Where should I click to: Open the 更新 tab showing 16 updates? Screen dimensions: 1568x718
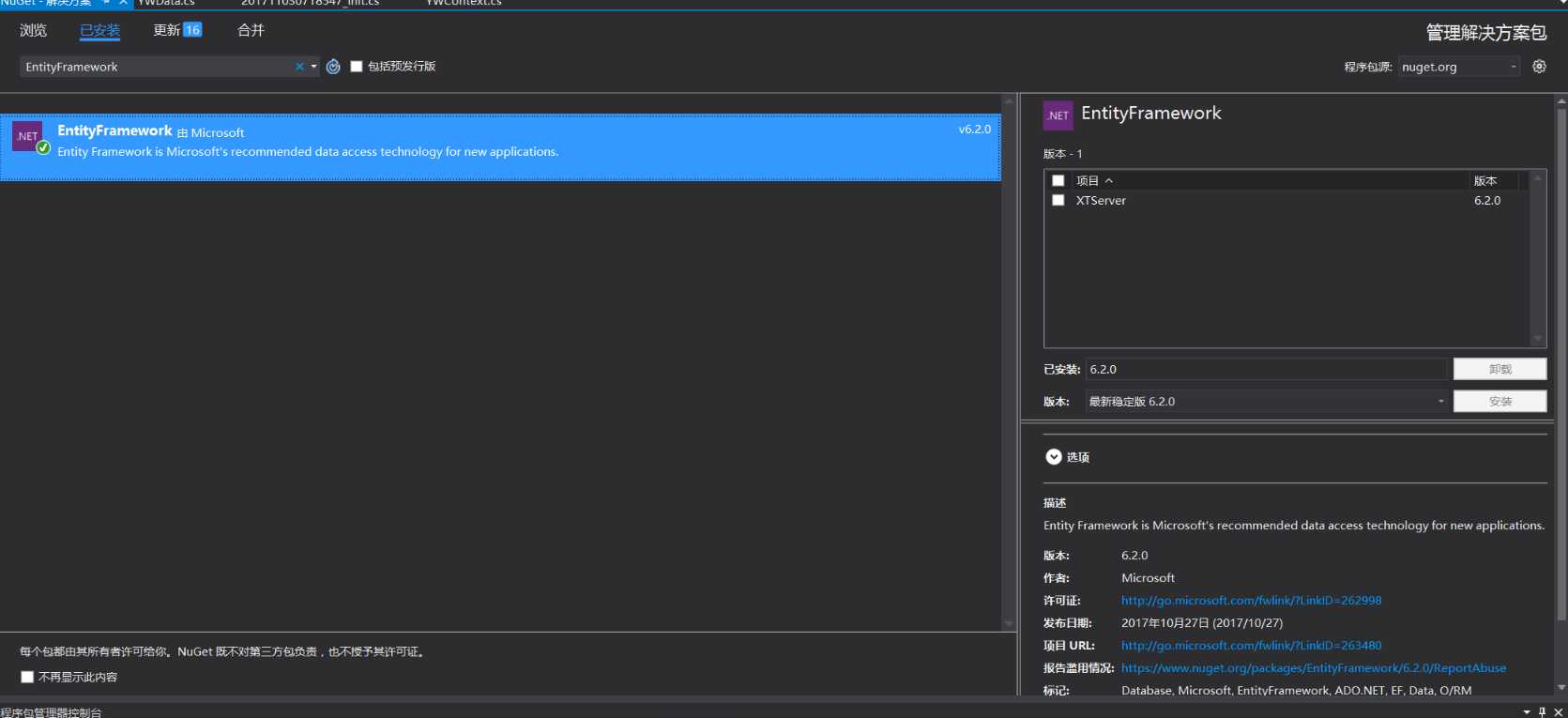pyautogui.click(x=177, y=30)
